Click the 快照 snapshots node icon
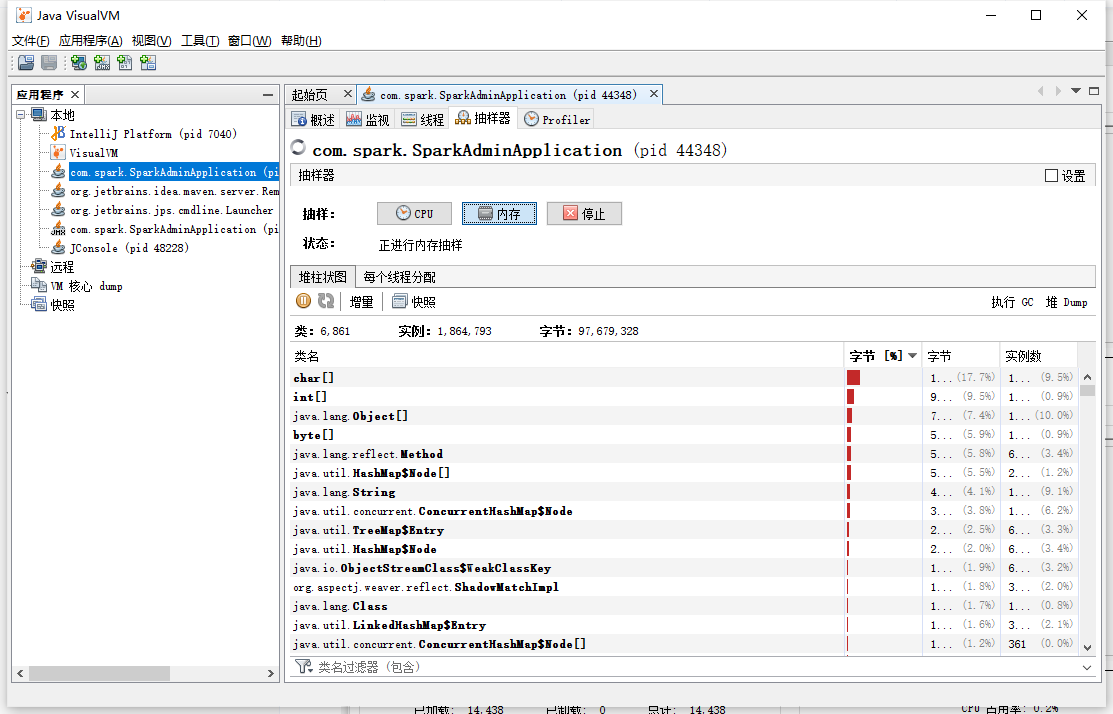 (x=39, y=305)
